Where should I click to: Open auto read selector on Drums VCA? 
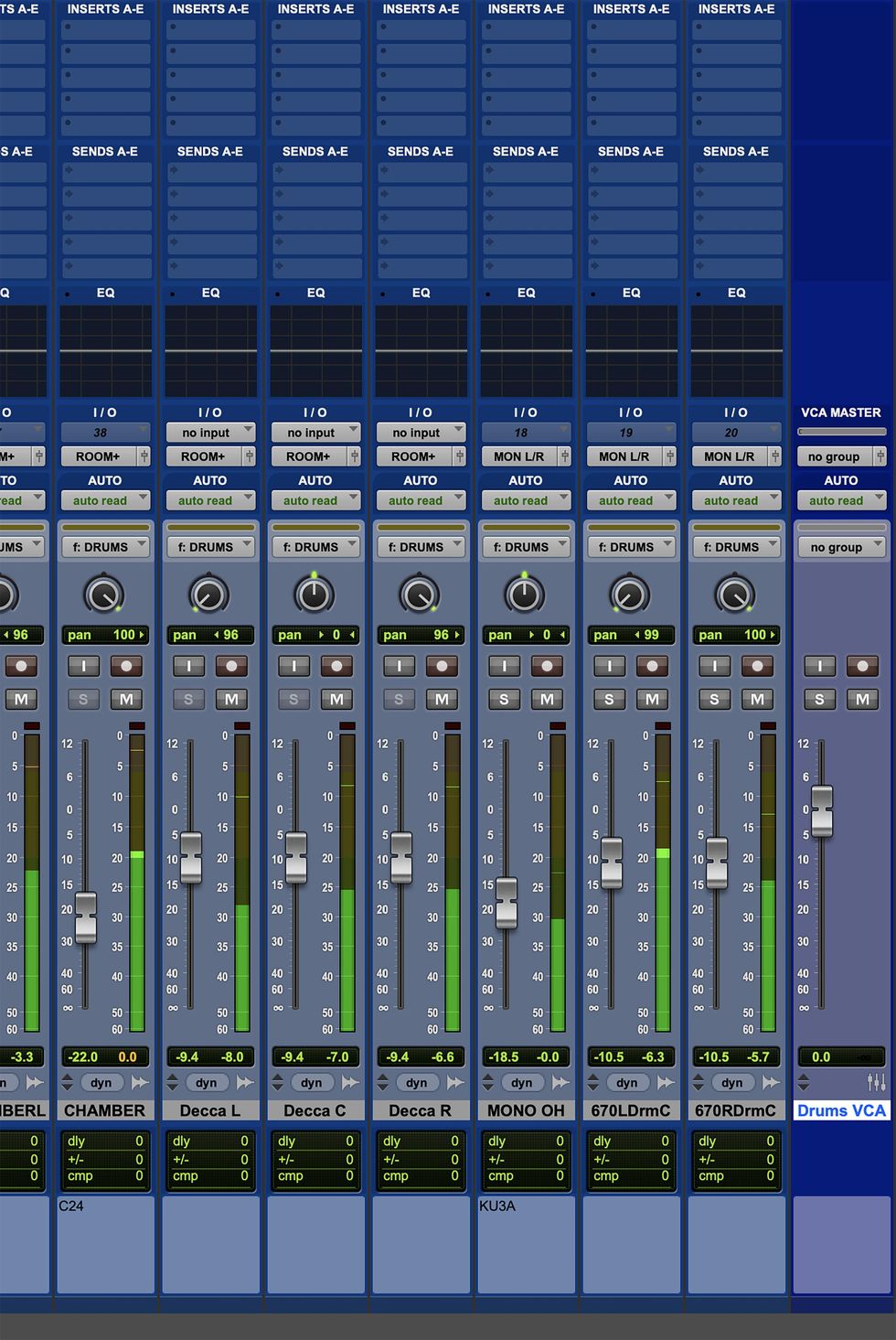841,500
